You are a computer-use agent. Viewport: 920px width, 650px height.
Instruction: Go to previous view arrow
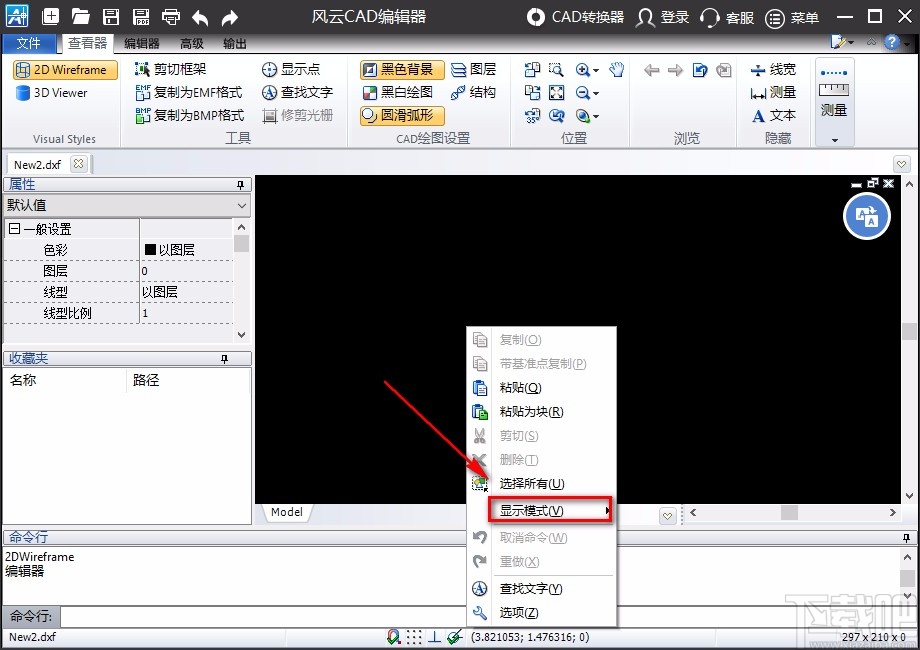click(x=651, y=70)
